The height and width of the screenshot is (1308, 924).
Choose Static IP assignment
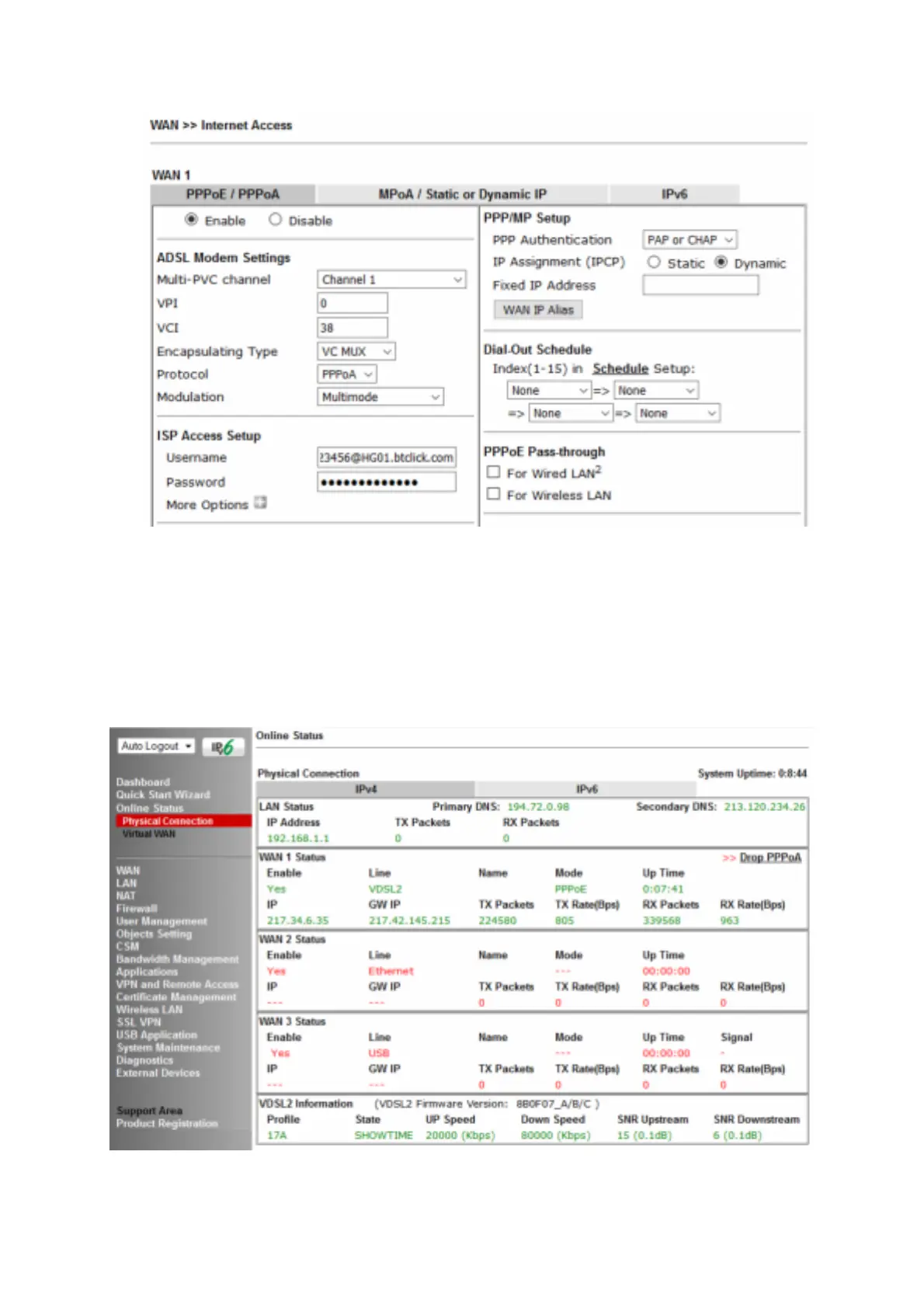pos(654,263)
